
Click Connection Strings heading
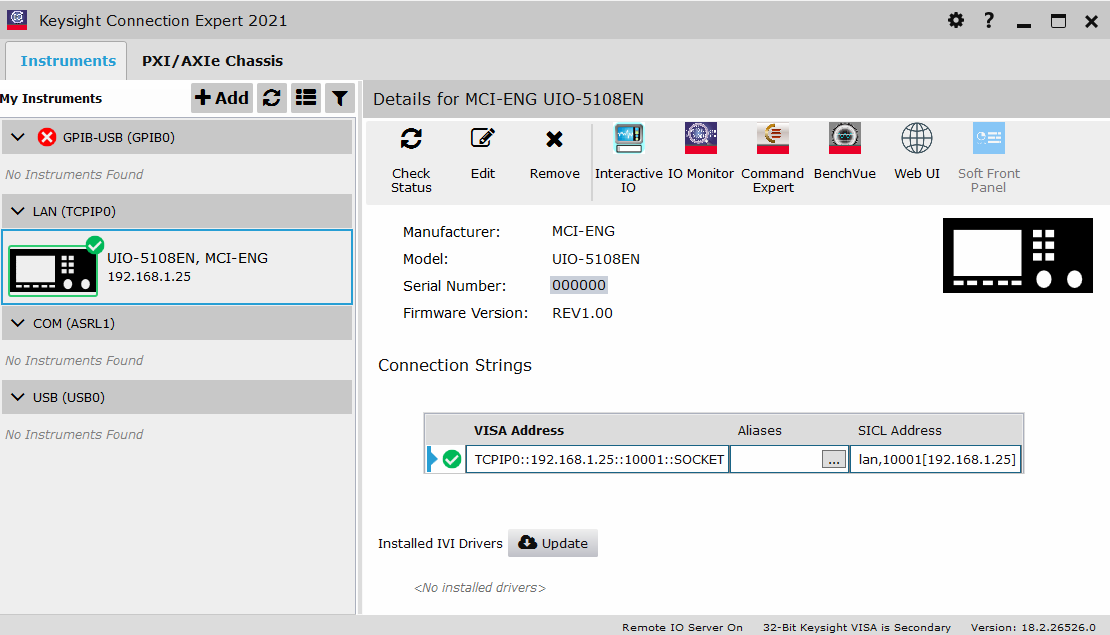point(454,365)
